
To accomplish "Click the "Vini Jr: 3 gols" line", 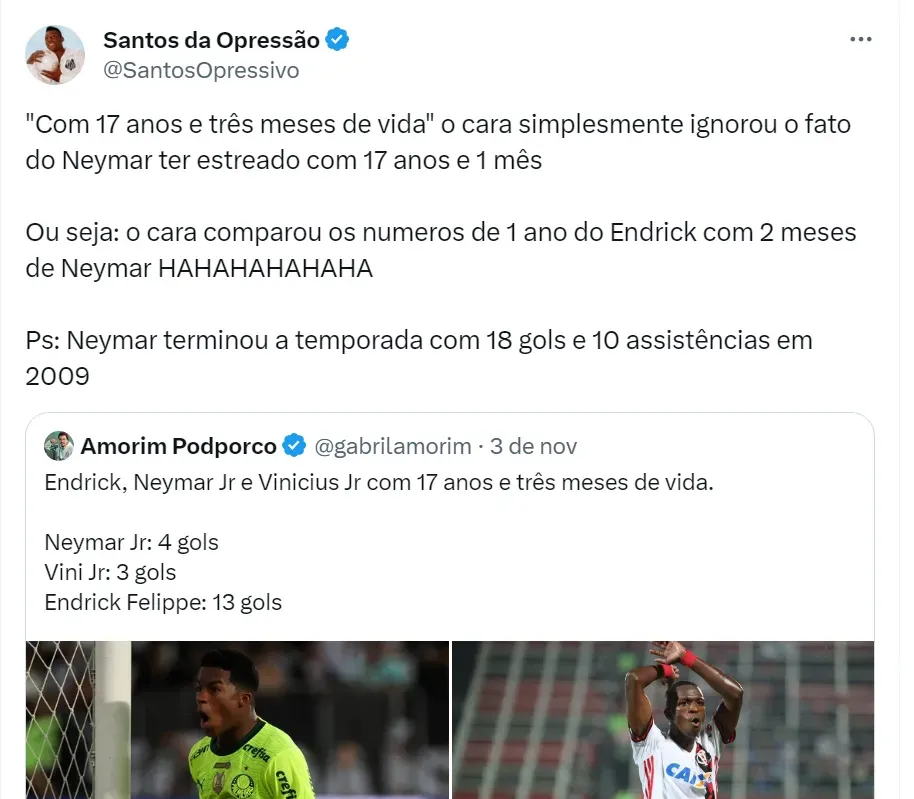I will pyautogui.click(x=111, y=572).
